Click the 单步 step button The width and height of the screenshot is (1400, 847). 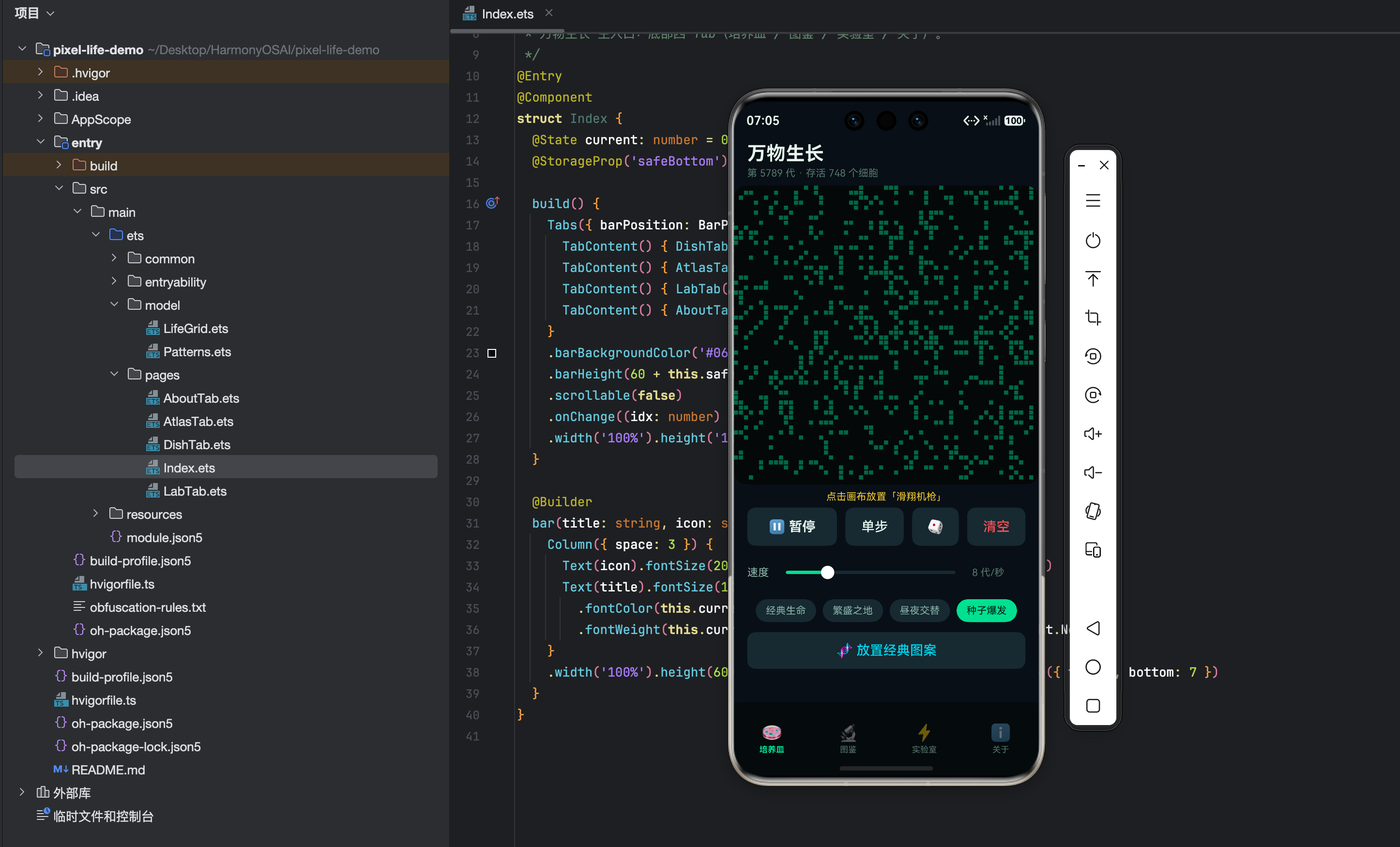point(874,527)
